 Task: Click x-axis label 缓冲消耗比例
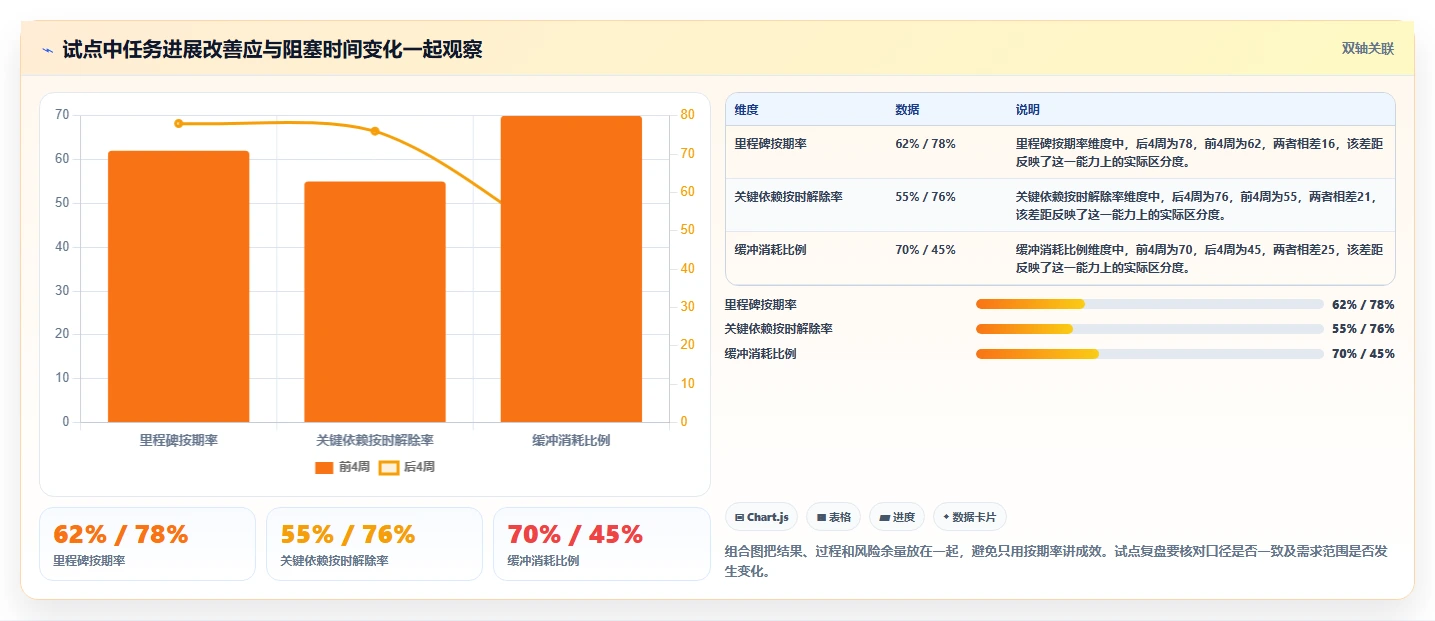pos(571,440)
